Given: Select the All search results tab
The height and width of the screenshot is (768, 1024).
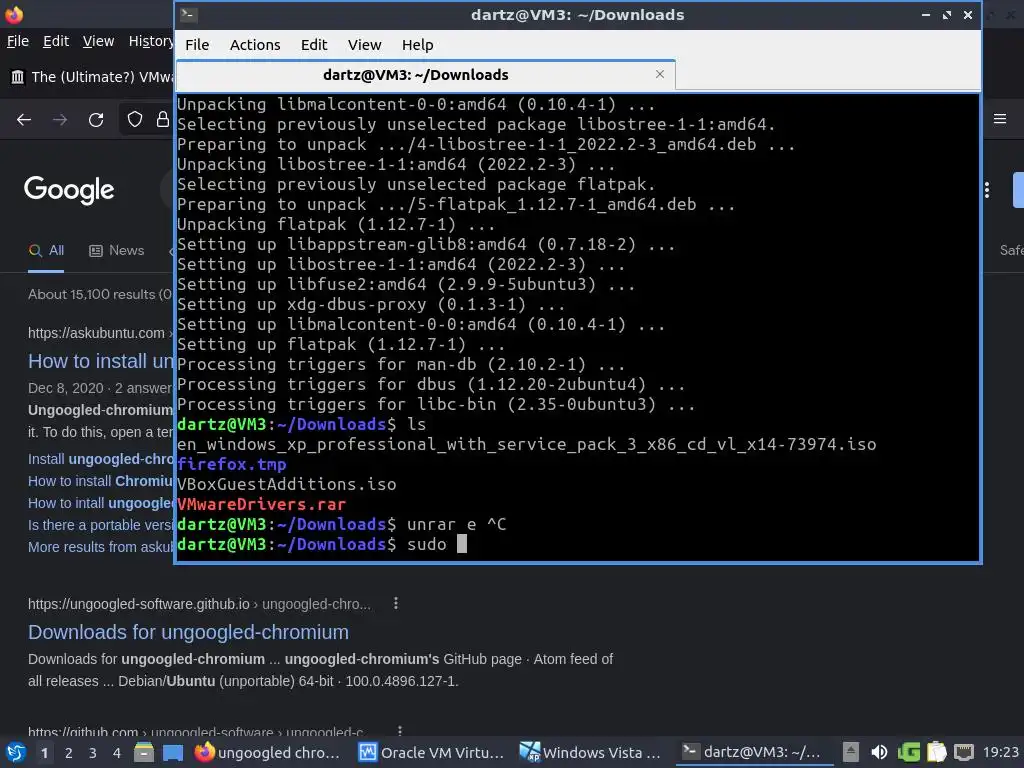Looking at the screenshot, I should [x=46, y=250].
